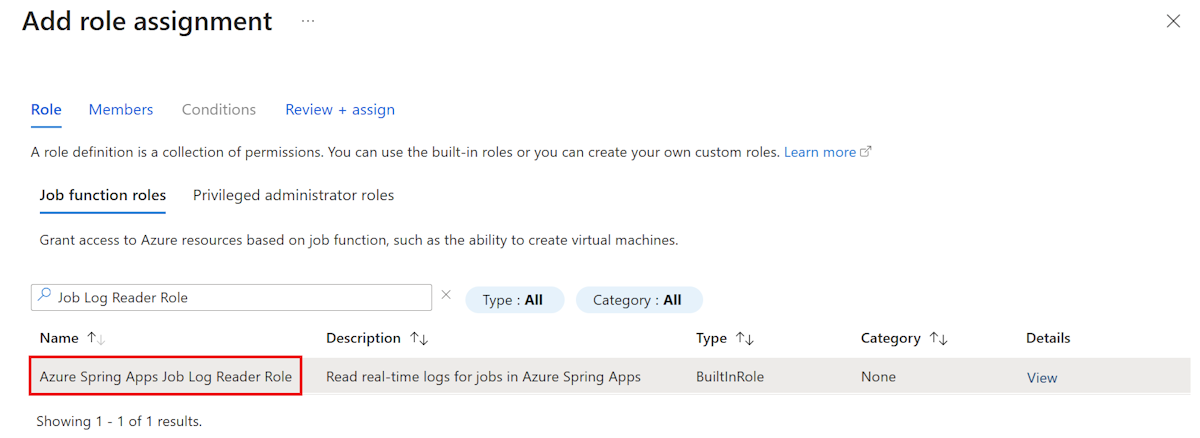The image size is (1200, 438).
Task: Sort roles by Description column arrows
Action: (x=419, y=338)
